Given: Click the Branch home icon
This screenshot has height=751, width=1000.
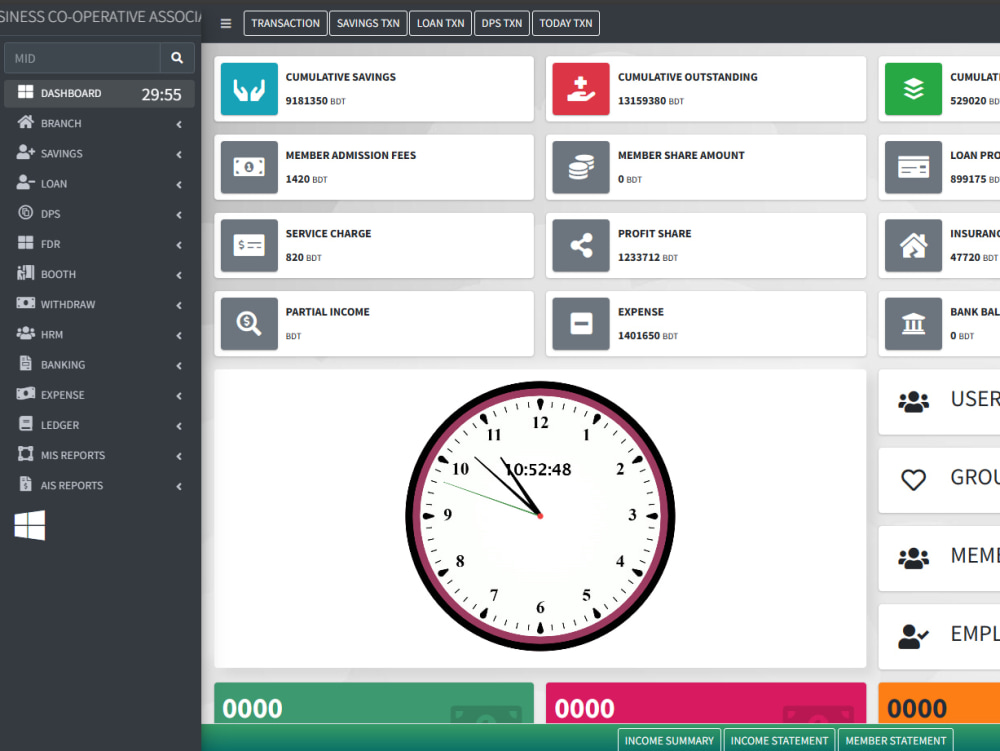Looking at the screenshot, I should pyautogui.click(x=26, y=122).
